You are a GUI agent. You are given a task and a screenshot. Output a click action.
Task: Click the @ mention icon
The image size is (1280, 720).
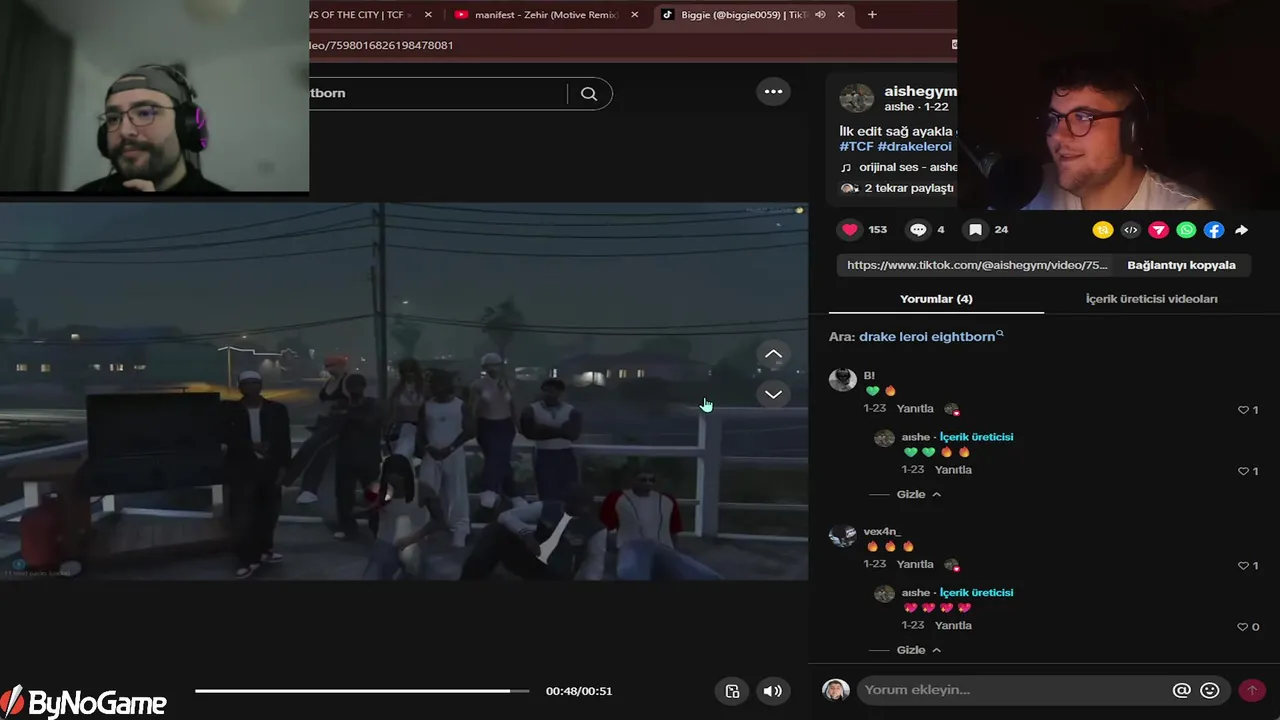(1182, 690)
